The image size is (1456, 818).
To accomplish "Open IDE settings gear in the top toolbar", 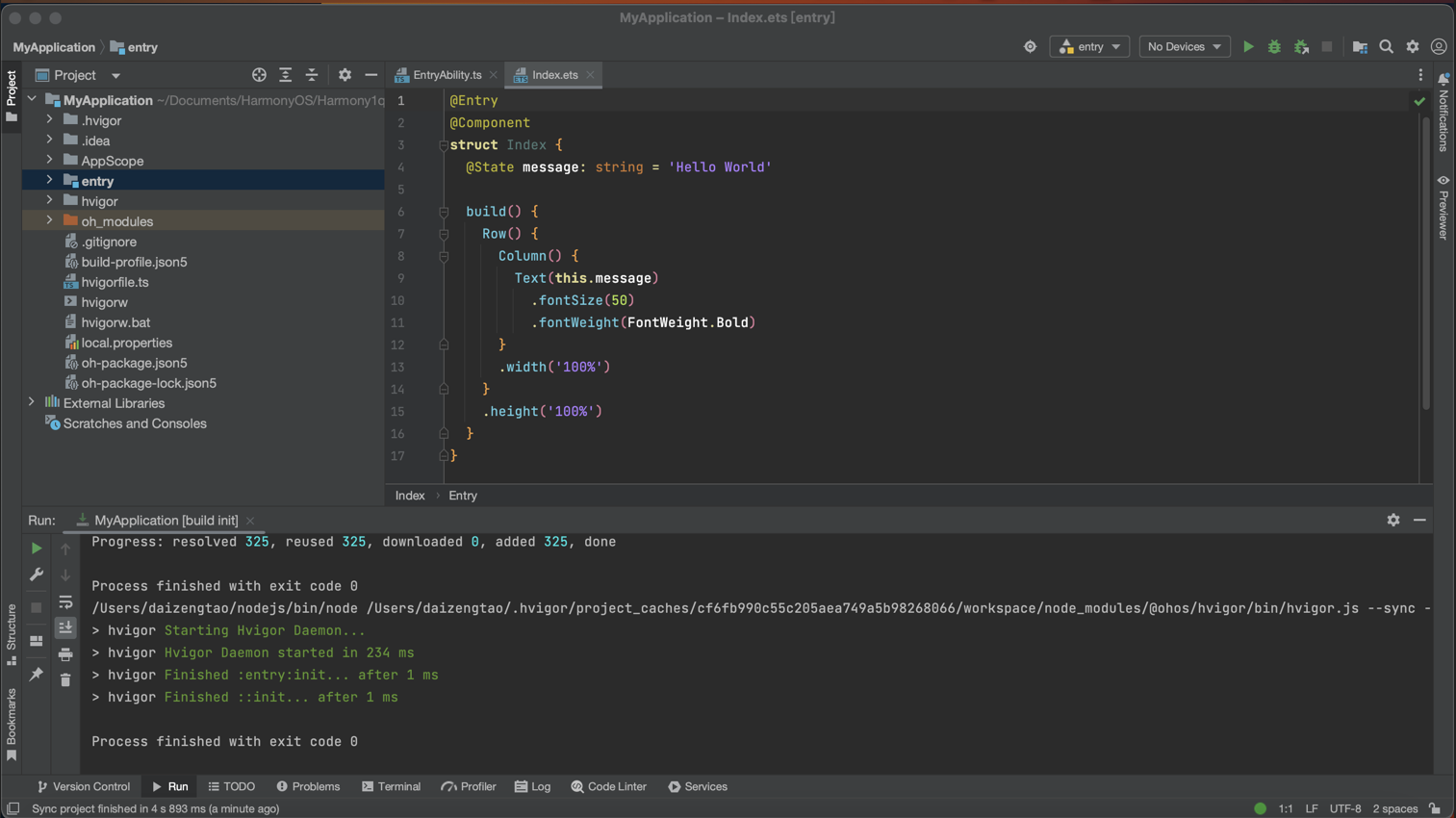I will click(1413, 46).
